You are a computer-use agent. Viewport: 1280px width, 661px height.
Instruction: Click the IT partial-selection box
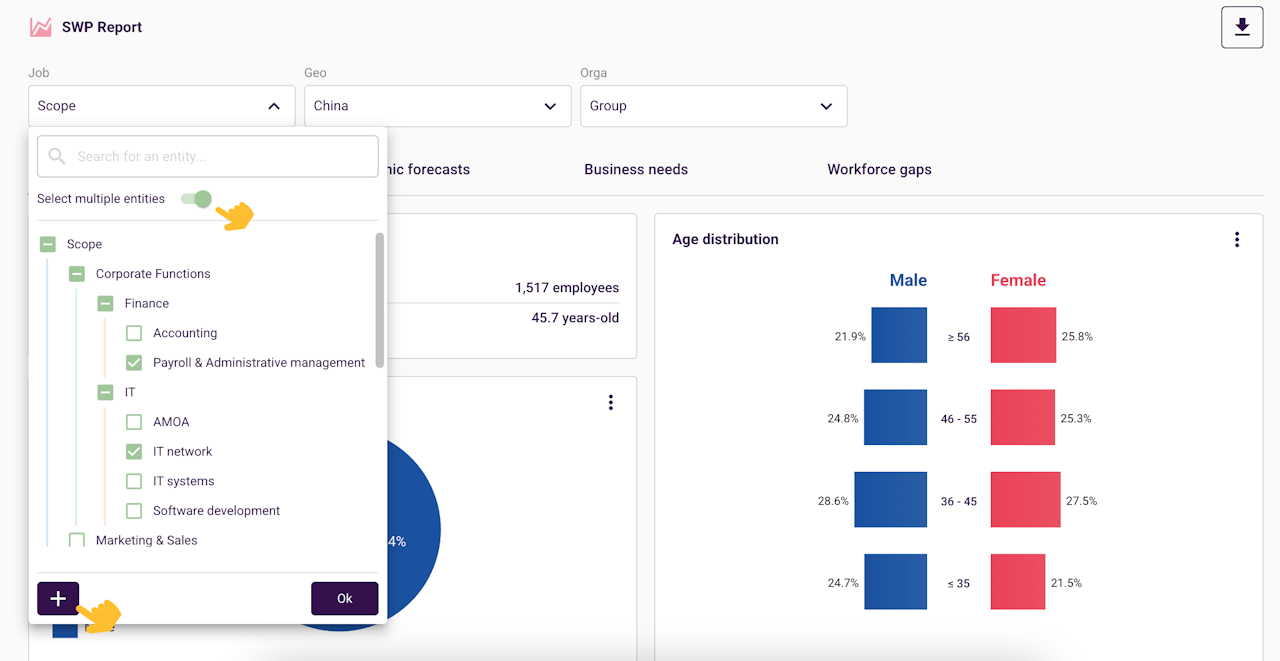click(x=105, y=392)
